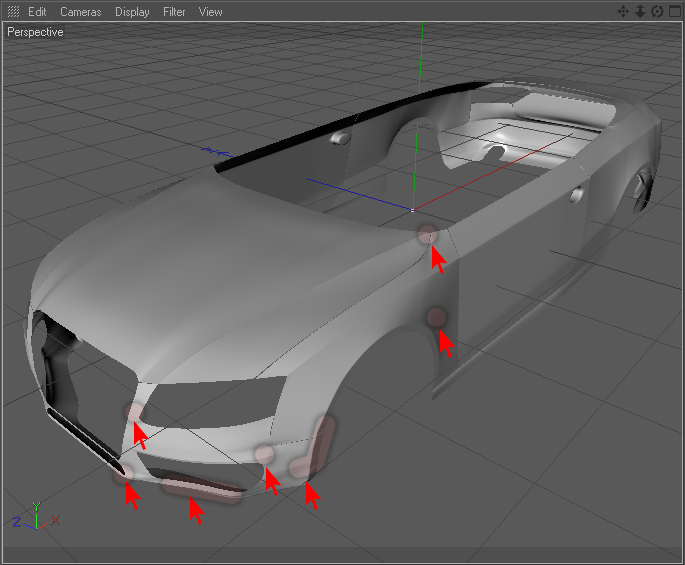685x565 pixels.
Task: Click the object axis origin point
Action: click(x=412, y=210)
